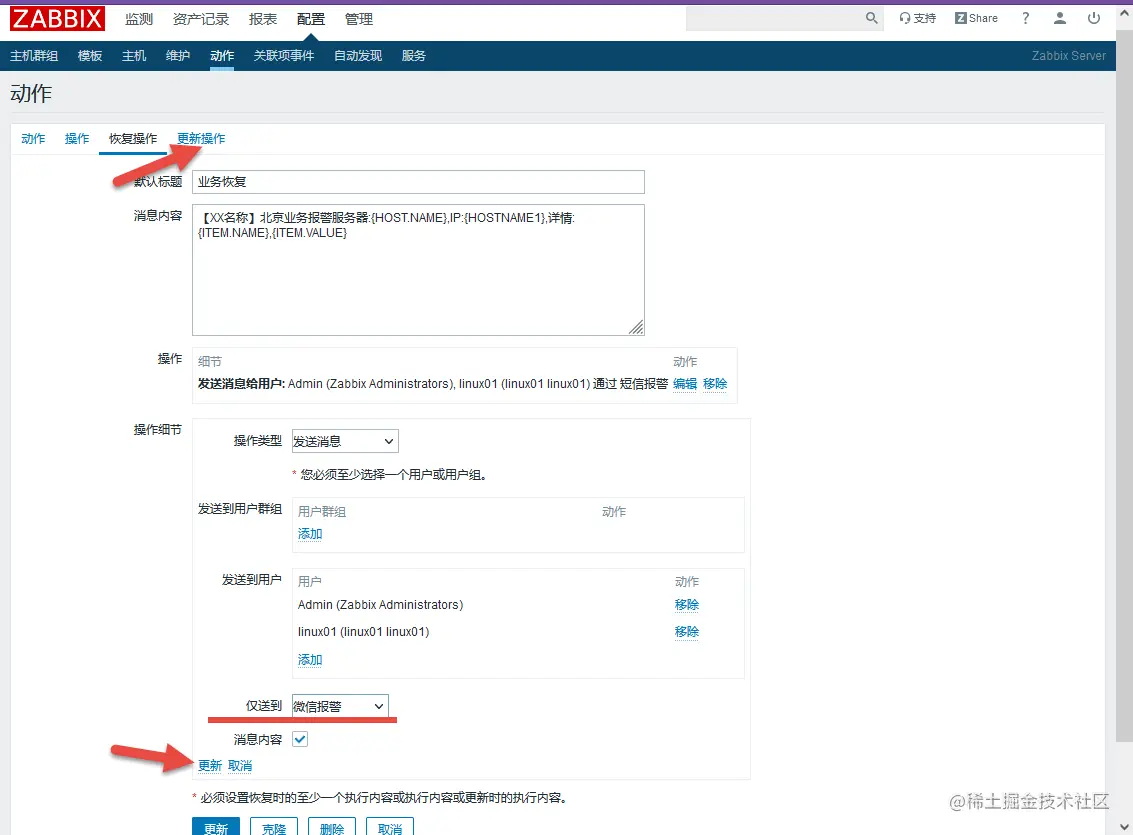Open the 仅送到 微信报警 dropdown

pyautogui.click(x=340, y=706)
